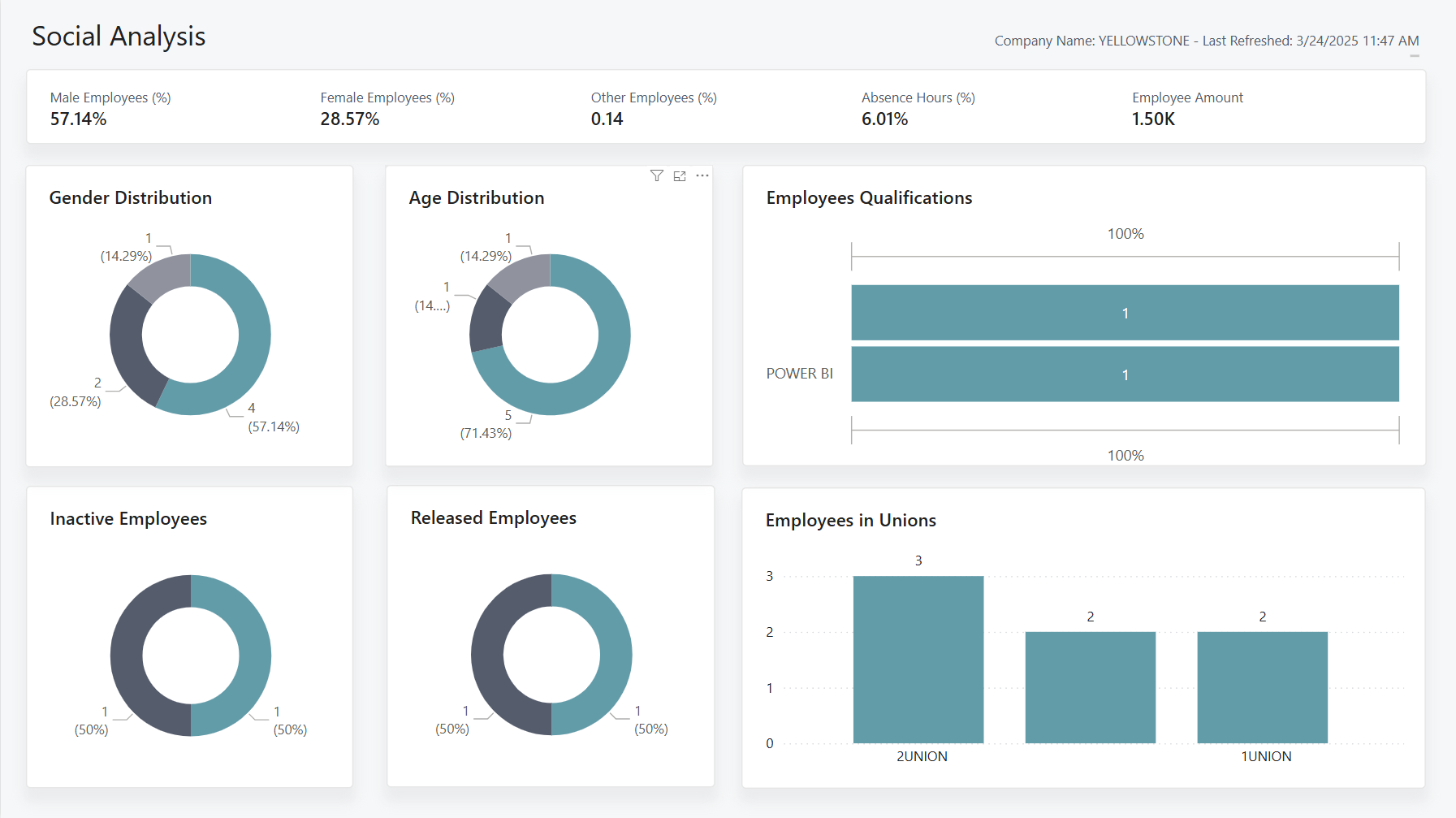Open more options on Age Distribution visual
The height and width of the screenshot is (818, 1456).
coord(702,175)
